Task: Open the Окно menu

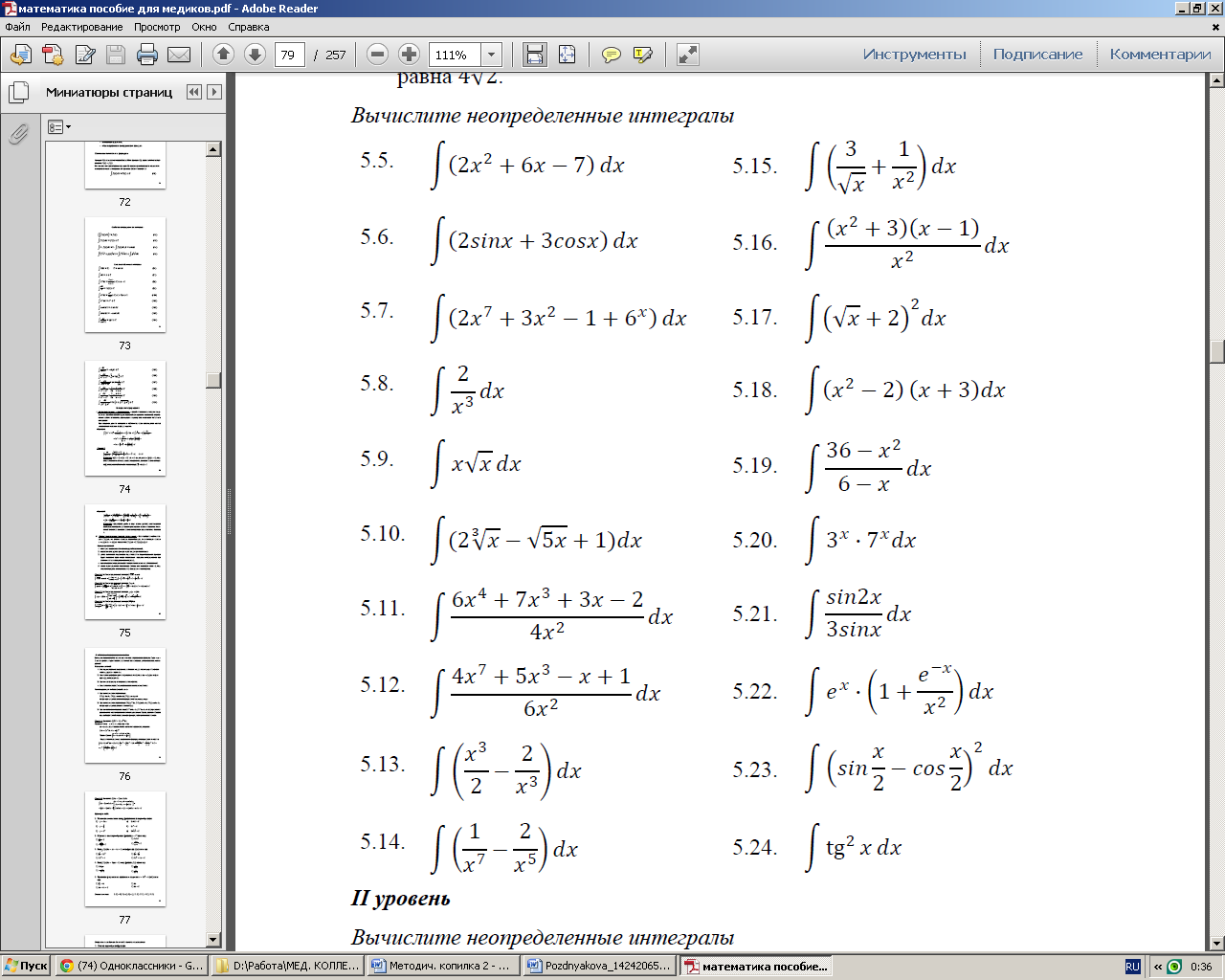Action: point(204,27)
